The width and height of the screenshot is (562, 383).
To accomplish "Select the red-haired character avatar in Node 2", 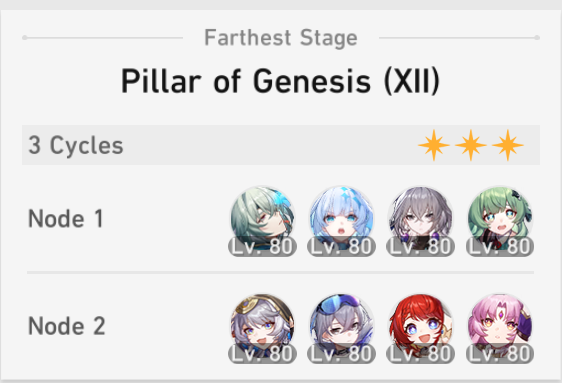I will pyautogui.click(x=420, y=326).
